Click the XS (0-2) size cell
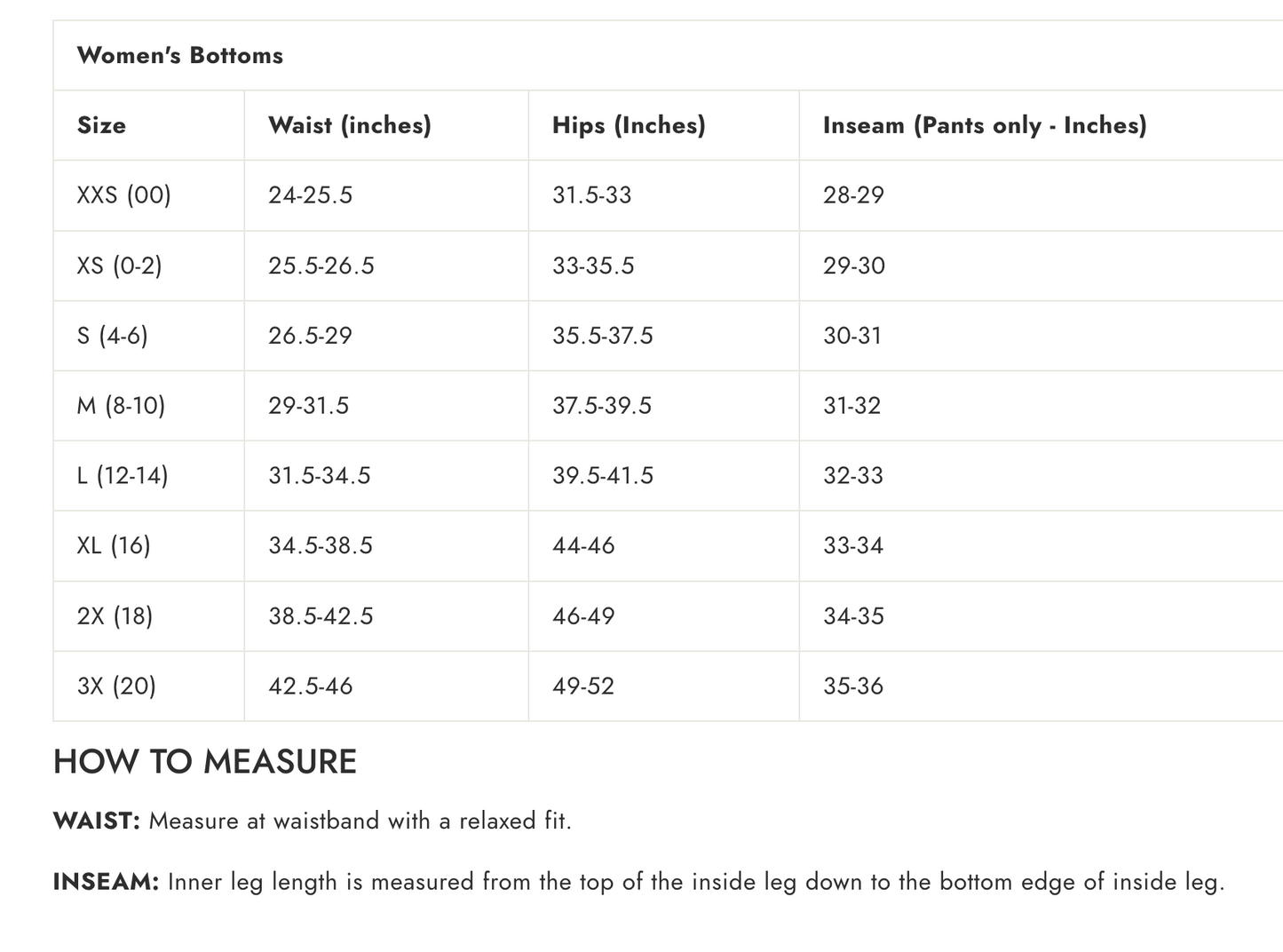The image size is (1283, 952). (x=119, y=266)
